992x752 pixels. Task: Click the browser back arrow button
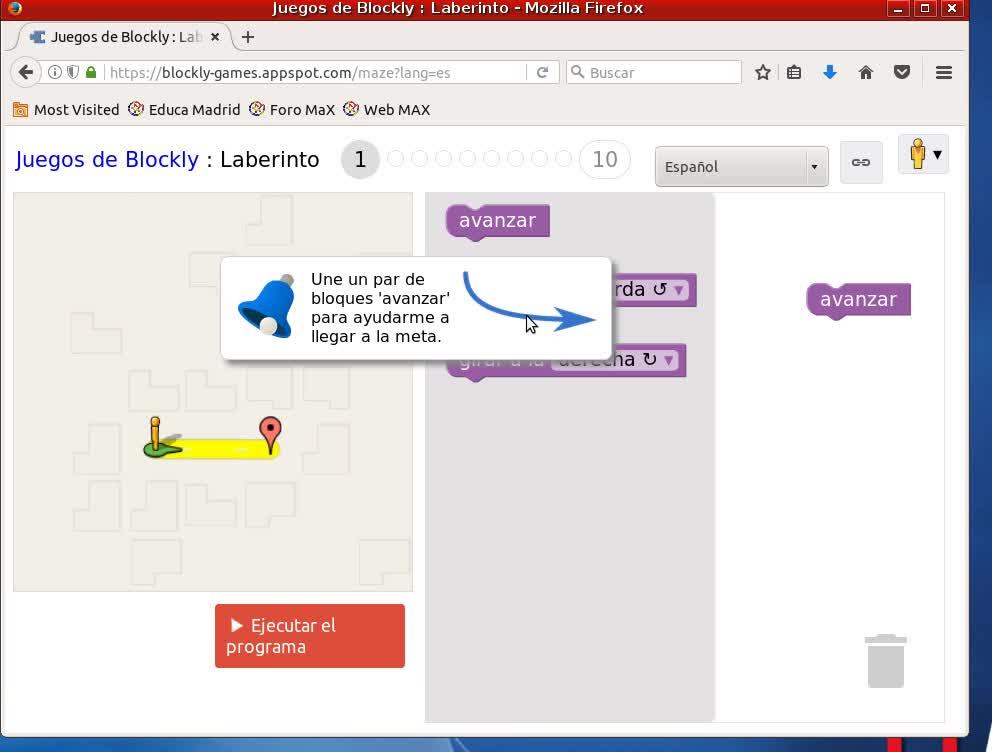pos(25,72)
